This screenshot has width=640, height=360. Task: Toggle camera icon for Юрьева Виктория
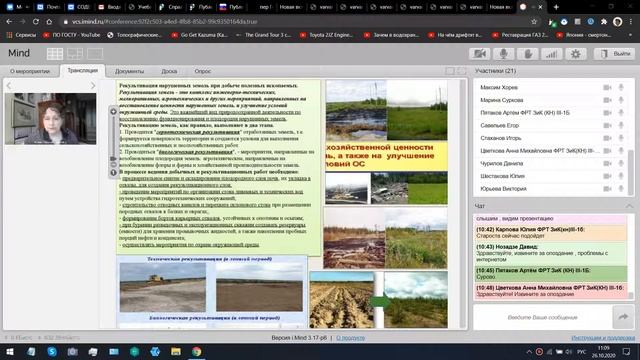tap(607, 189)
